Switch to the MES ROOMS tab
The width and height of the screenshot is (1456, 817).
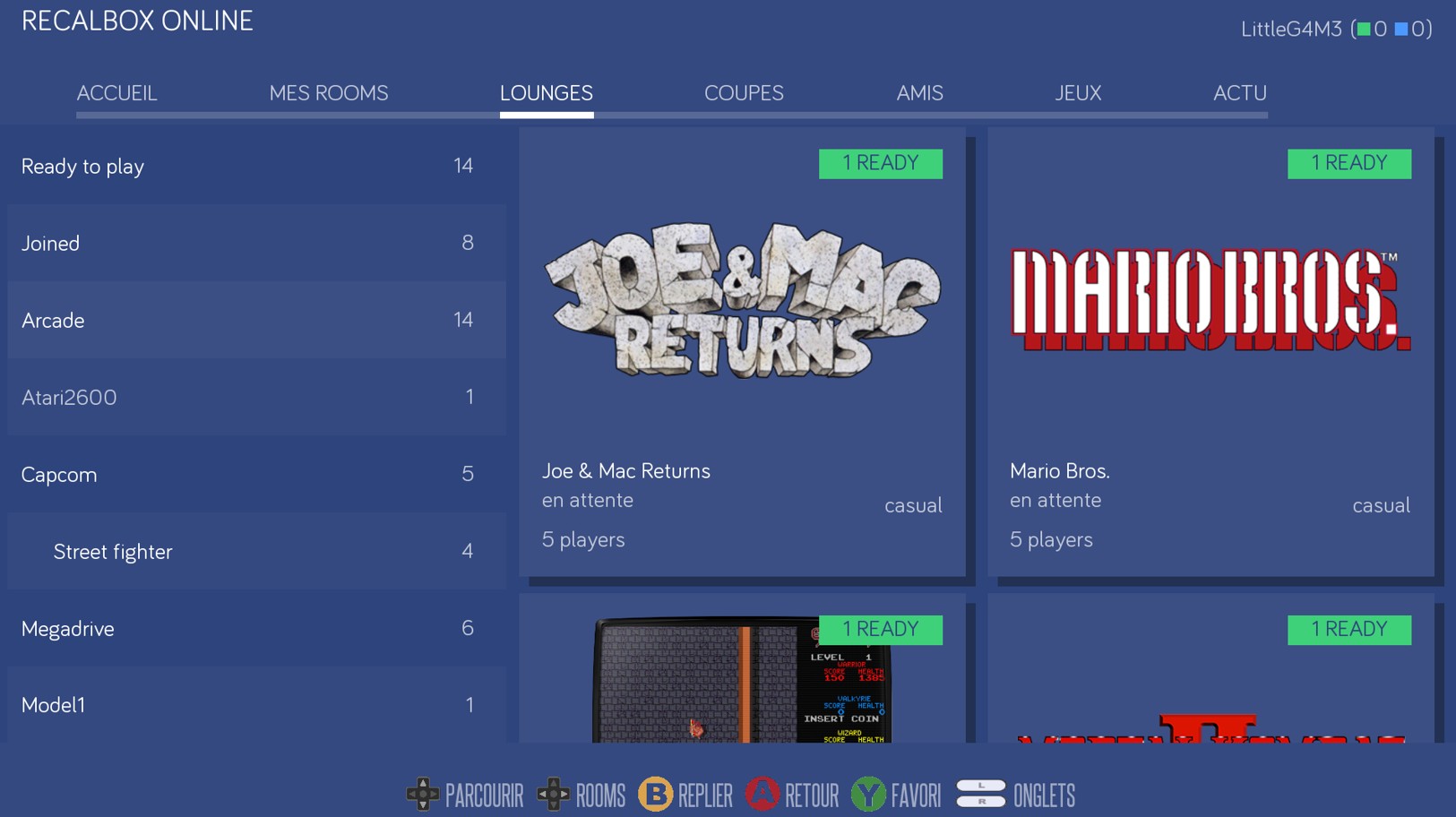click(329, 93)
